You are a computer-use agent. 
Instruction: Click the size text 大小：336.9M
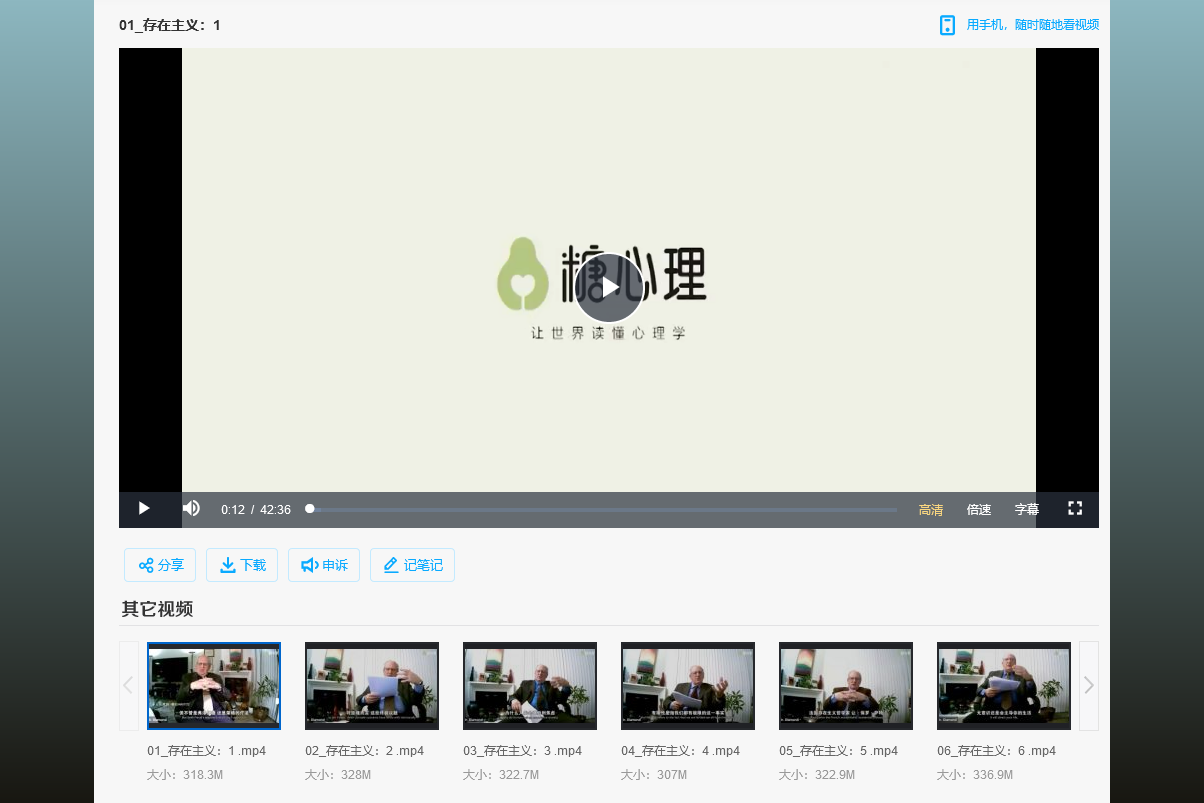pyautogui.click(x=975, y=775)
